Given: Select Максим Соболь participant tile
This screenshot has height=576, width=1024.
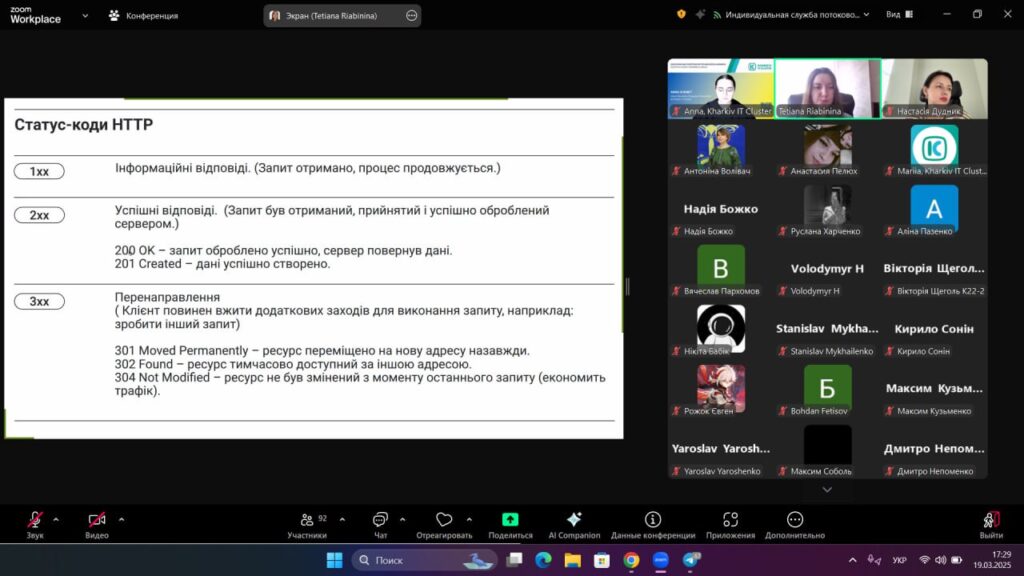Looking at the screenshot, I should click(x=828, y=449).
